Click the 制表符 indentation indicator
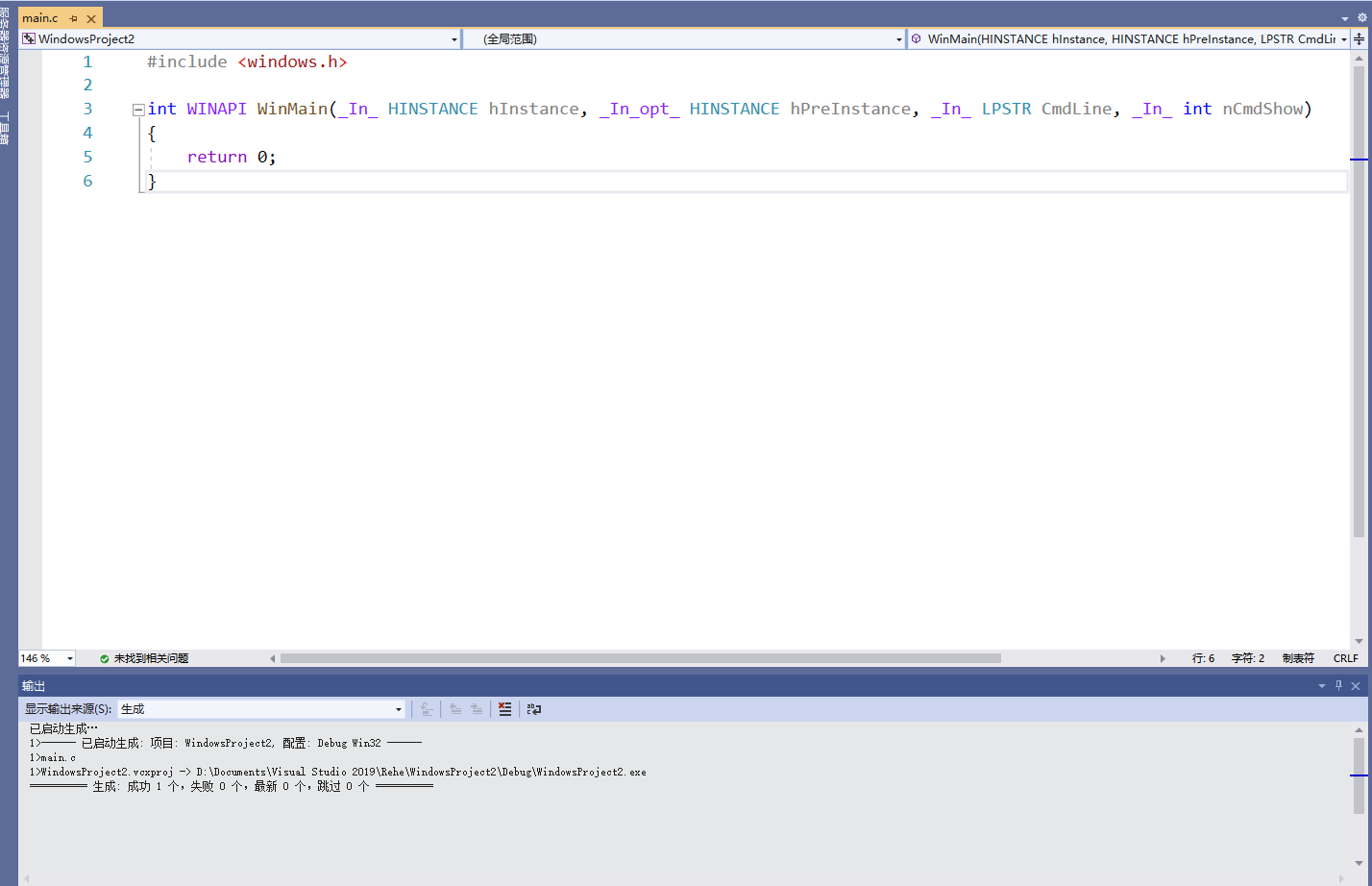This screenshot has width=1372, height=886. pyautogui.click(x=1298, y=658)
